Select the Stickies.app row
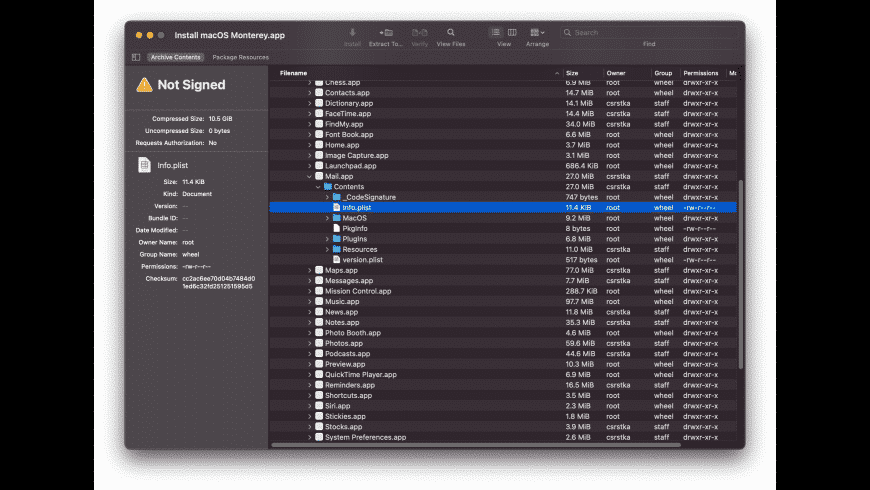 (503, 417)
